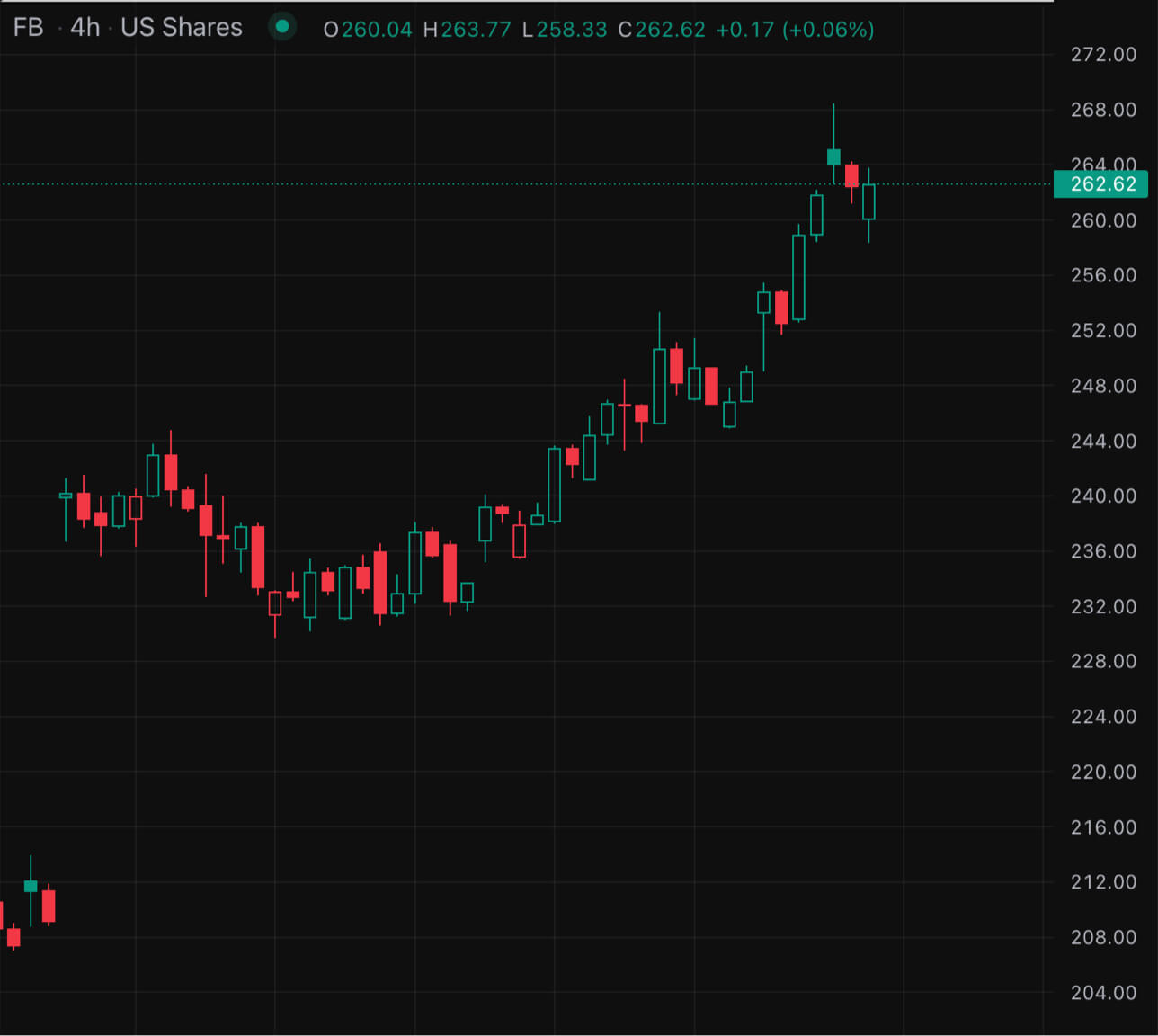The width and height of the screenshot is (1158, 1036).
Task: Click the 204.00 price axis label
Action: tap(1103, 993)
